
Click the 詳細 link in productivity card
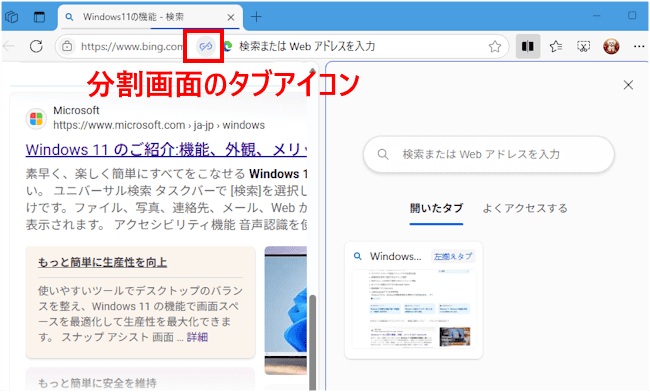[x=197, y=337]
